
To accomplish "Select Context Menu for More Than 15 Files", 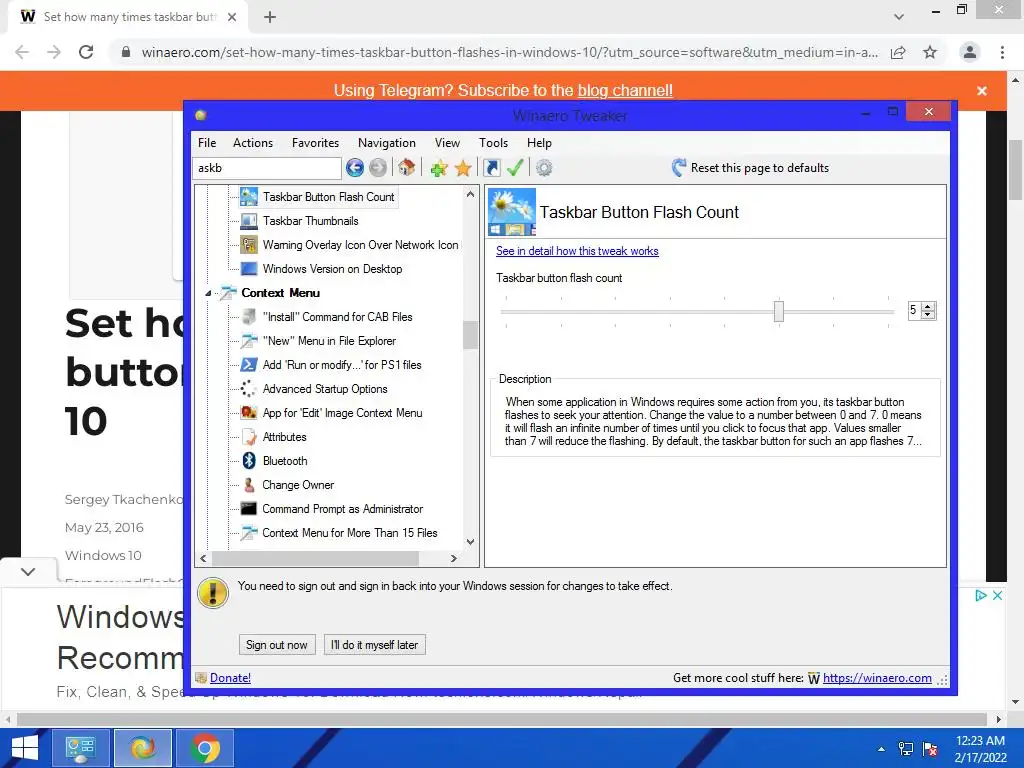I will click(x=349, y=533).
